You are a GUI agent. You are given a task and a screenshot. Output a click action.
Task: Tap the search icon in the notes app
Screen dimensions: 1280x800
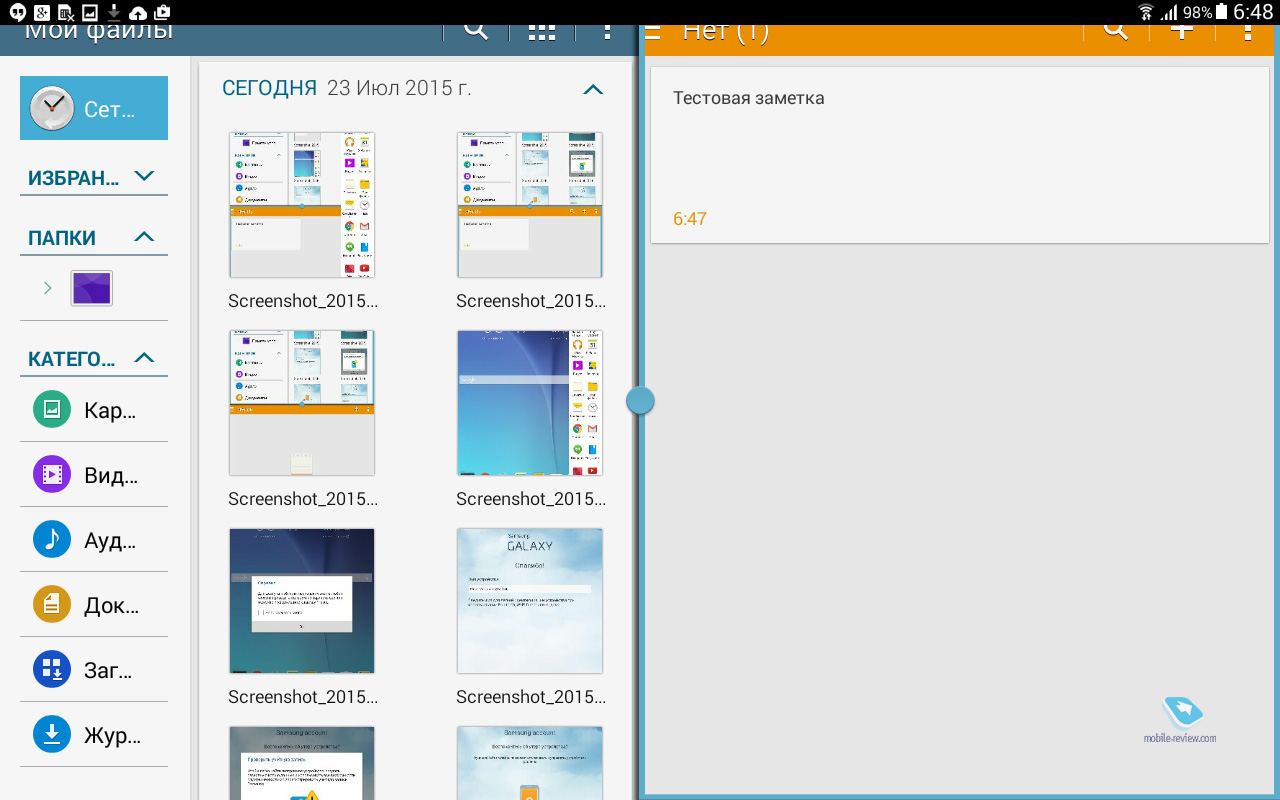1115,31
